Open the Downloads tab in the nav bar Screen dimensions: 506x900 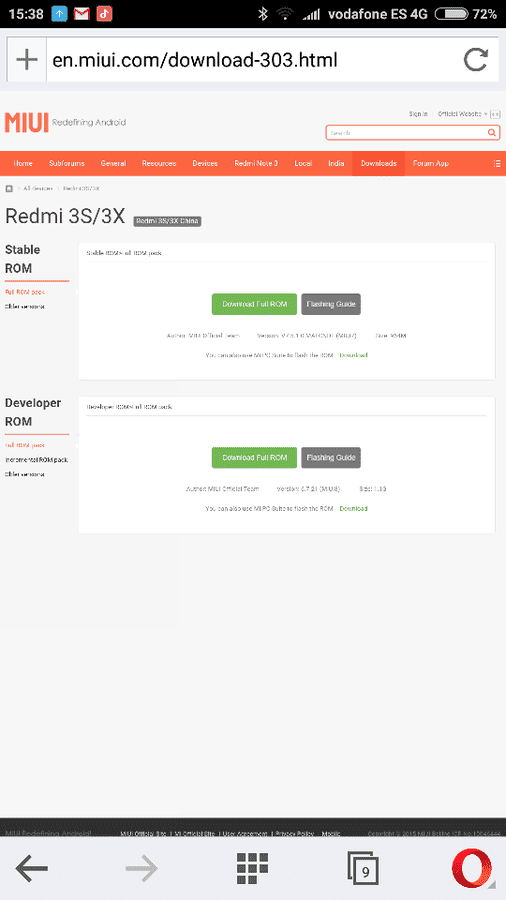379,164
